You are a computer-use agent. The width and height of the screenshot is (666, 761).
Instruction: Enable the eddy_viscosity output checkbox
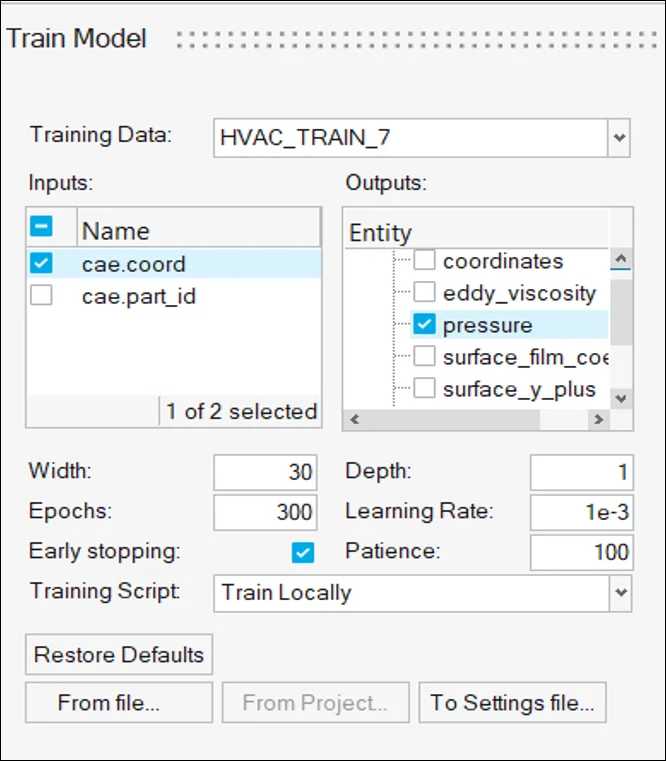click(x=425, y=293)
